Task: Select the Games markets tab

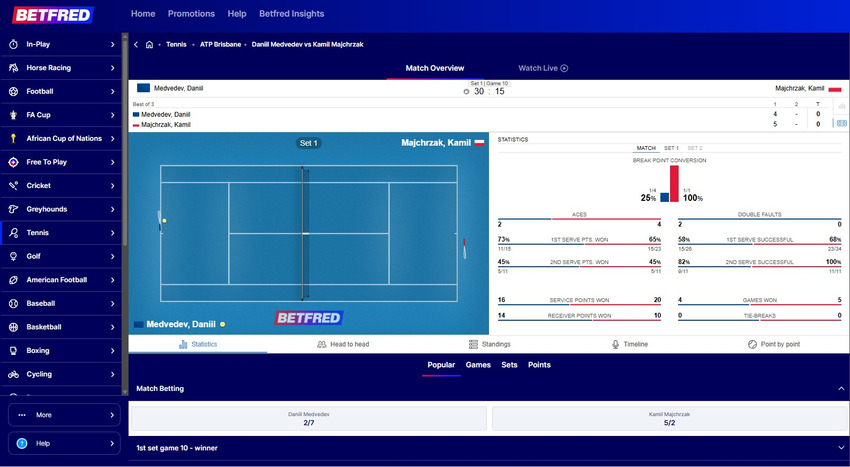Action: tap(478, 365)
